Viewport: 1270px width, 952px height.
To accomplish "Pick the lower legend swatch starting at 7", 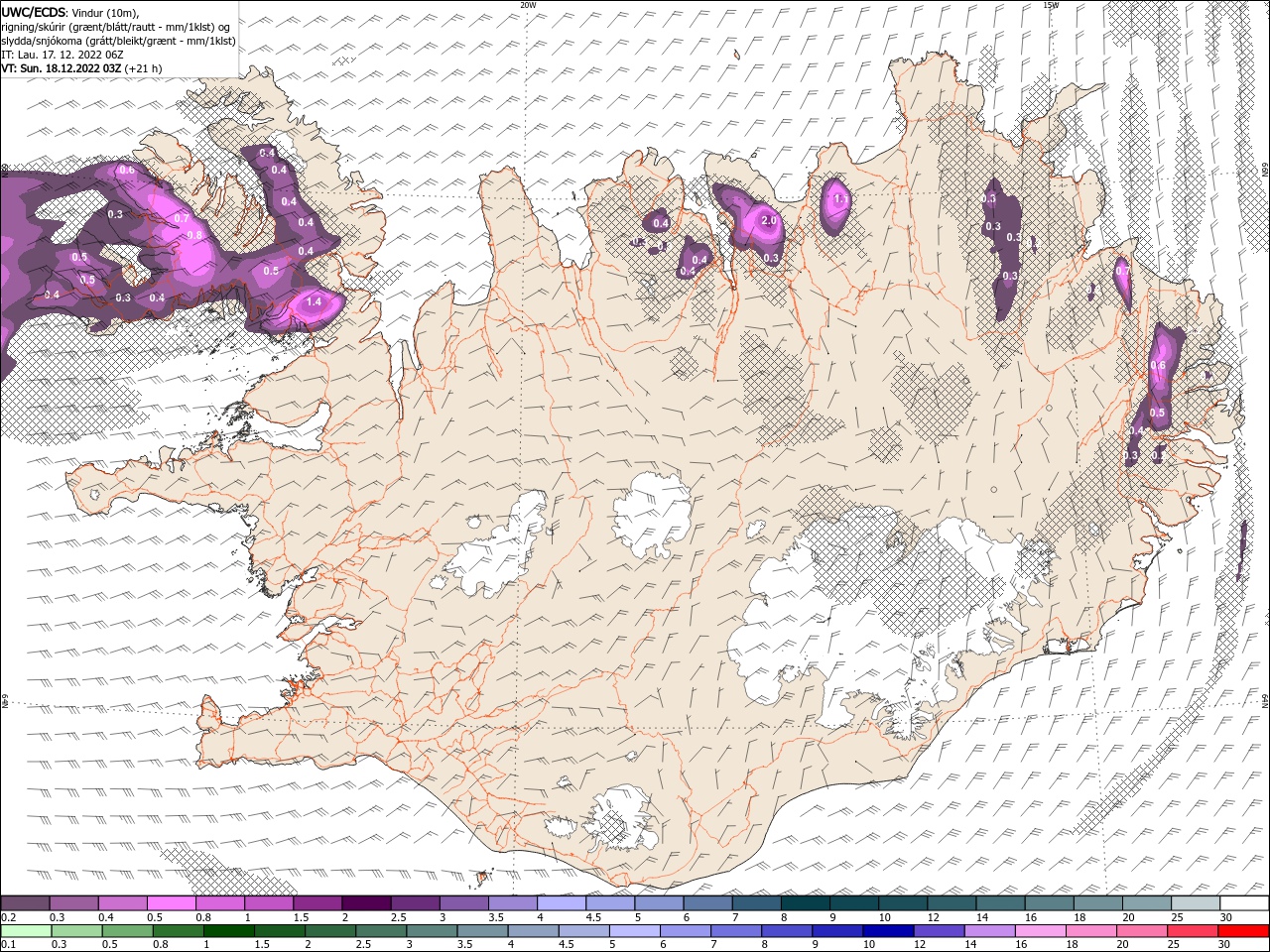I will [x=736, y=930].
